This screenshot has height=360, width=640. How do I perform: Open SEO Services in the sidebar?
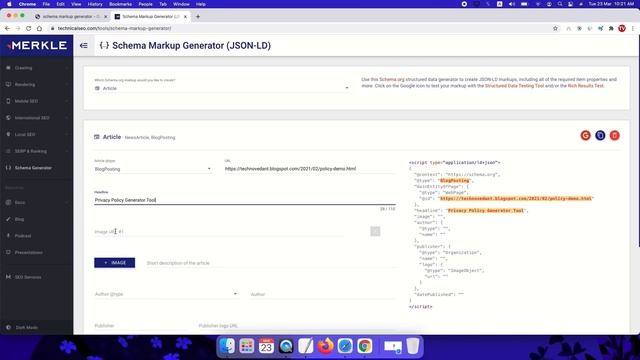[x=37, y=277]
